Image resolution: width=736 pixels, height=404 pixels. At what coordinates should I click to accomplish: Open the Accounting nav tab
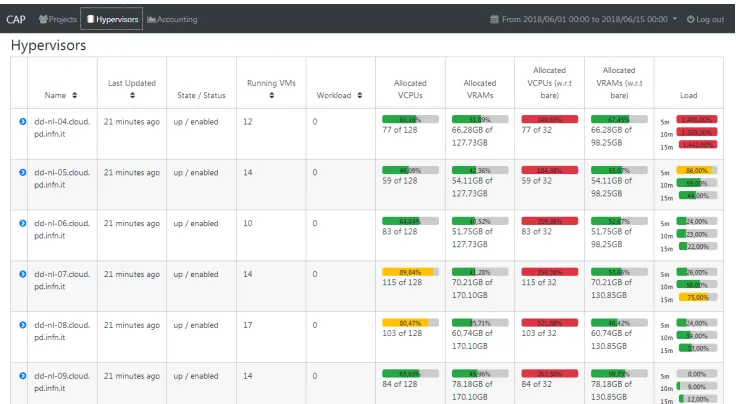pyautogui.click(x=172, y=19)
